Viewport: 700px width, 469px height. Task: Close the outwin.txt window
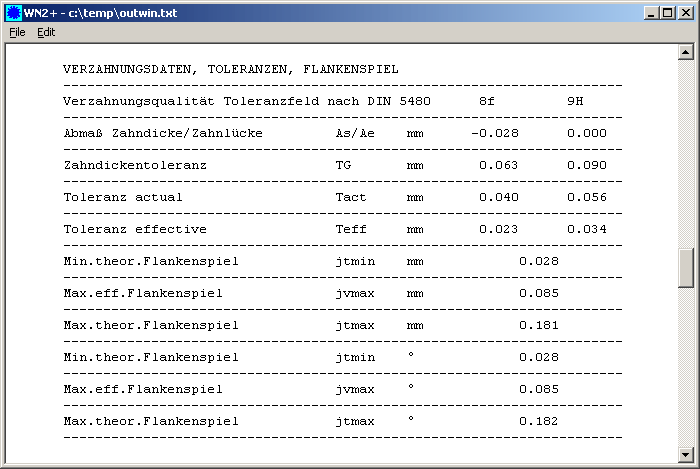(x=686, y=11)
